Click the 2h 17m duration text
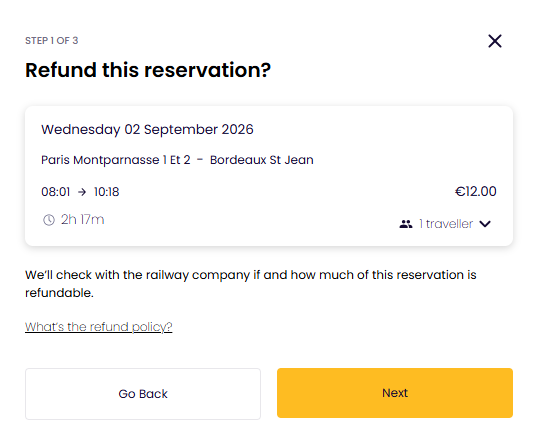Screen dimensions: 541x445 82,220
